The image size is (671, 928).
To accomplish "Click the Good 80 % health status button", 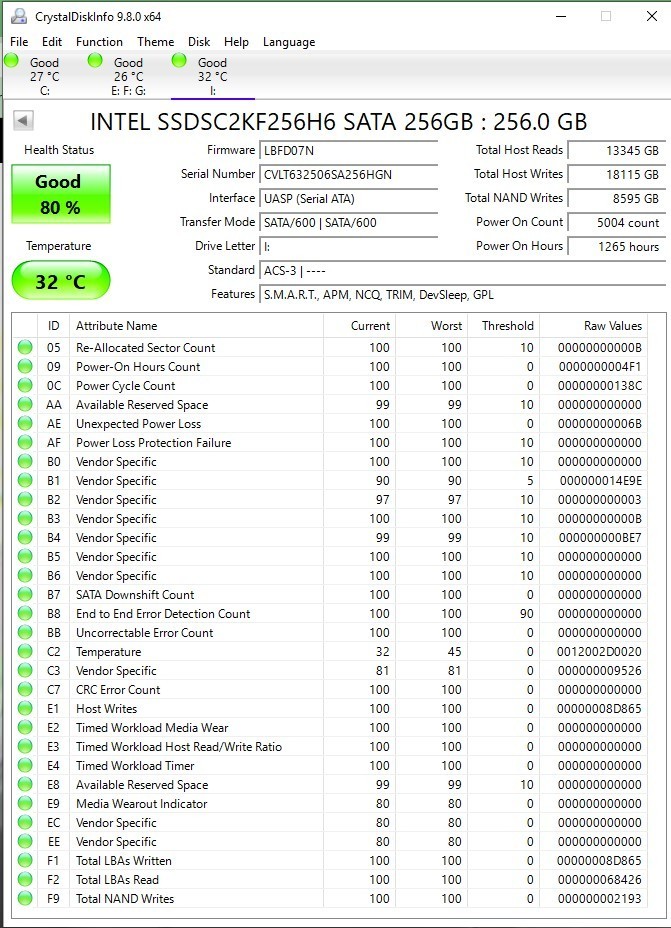I will tap(61, 194).
